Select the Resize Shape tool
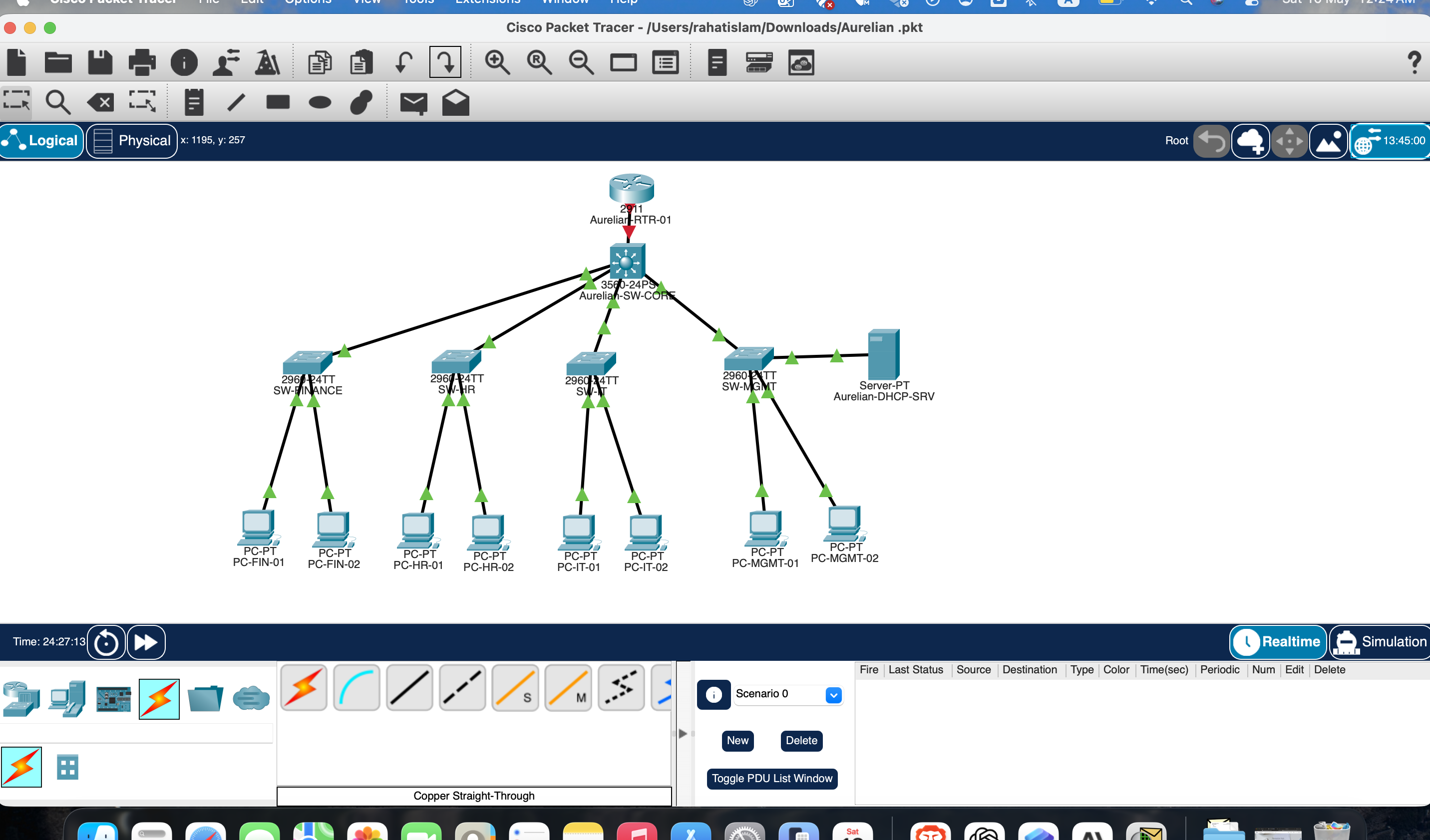1430x840 pixels. click(x=142, y=102)
